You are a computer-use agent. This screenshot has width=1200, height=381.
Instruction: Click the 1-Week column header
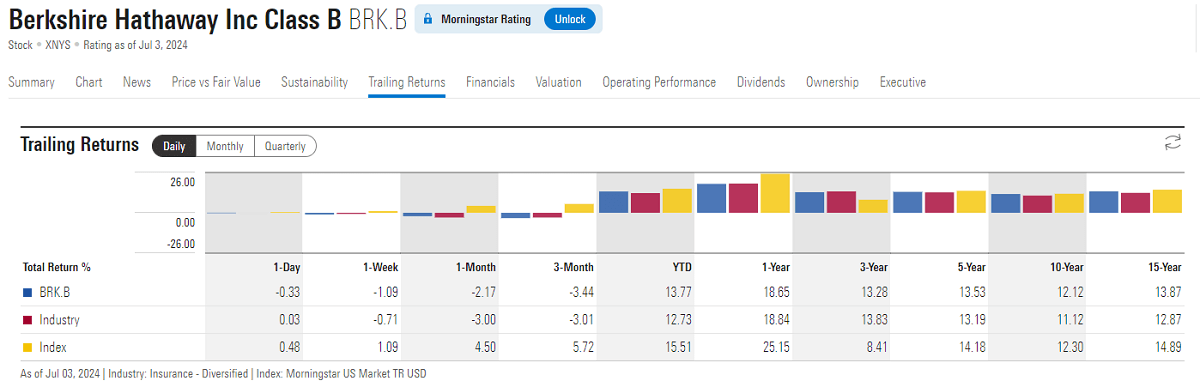click(381, 267)
